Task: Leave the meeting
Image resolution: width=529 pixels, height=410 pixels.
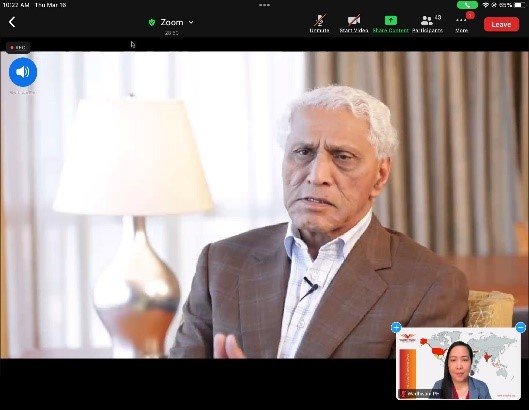Action: pos(501,24)
